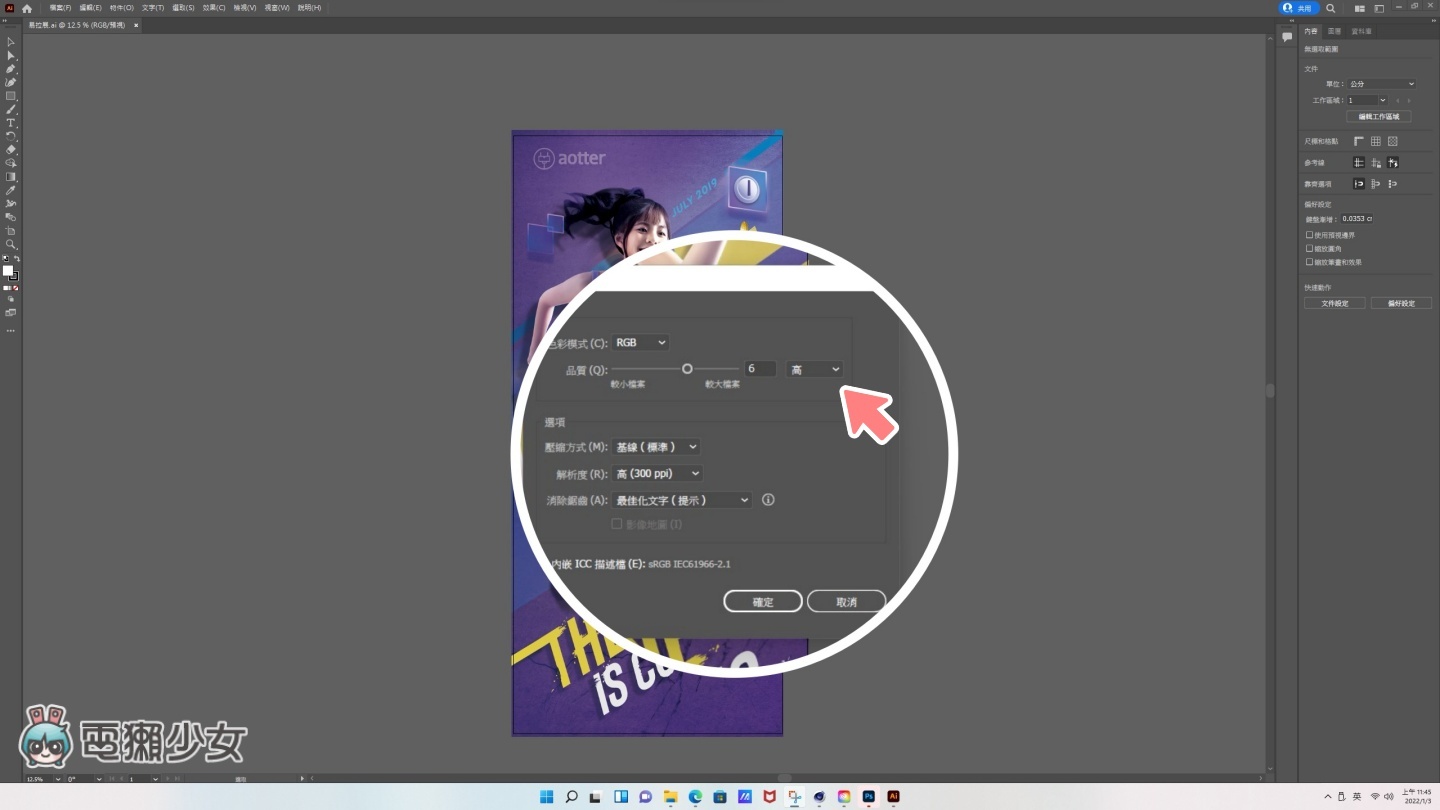Check the 縮放圓角 option
1440x810 pixels.
(x=1310, y=248)
